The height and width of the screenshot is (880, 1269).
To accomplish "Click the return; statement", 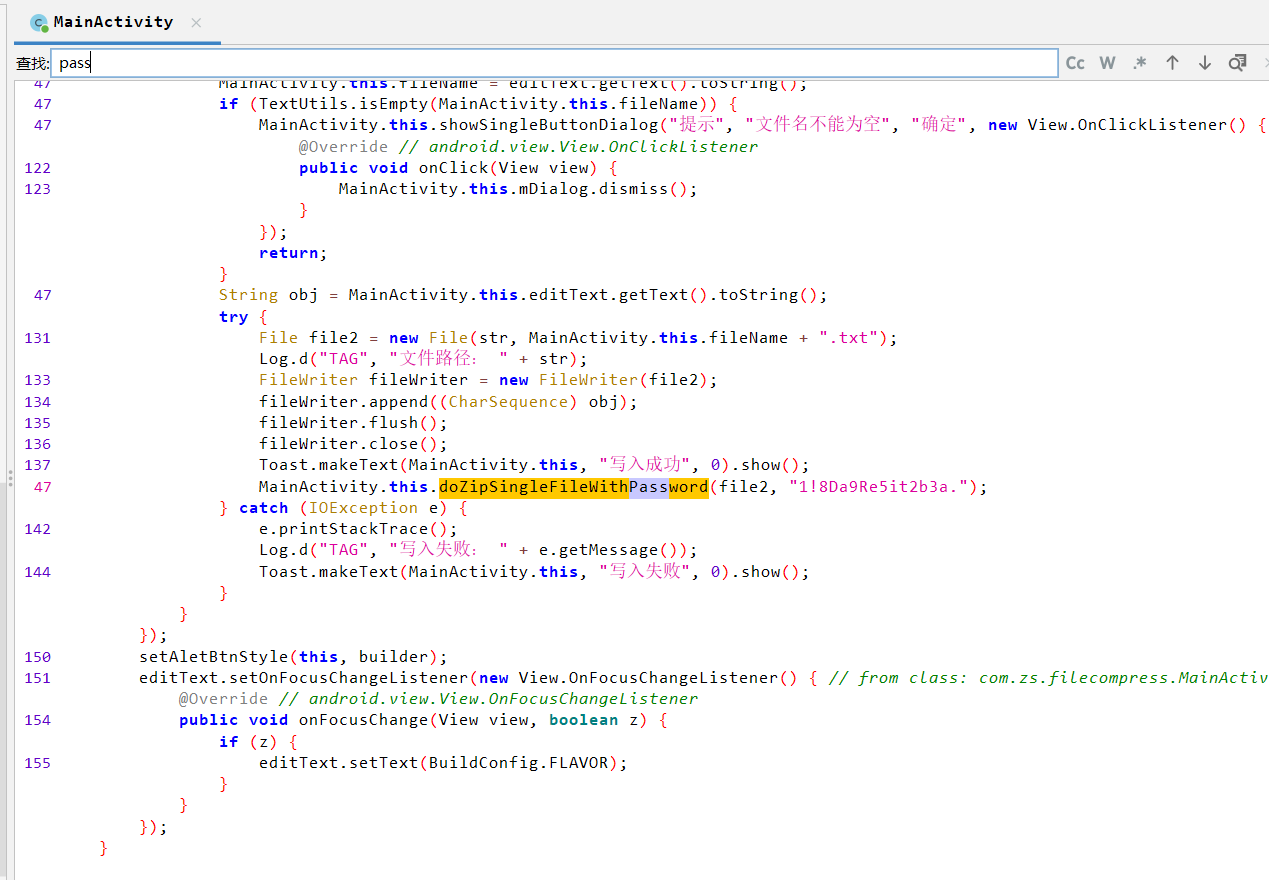I will (x=293, y=253).
